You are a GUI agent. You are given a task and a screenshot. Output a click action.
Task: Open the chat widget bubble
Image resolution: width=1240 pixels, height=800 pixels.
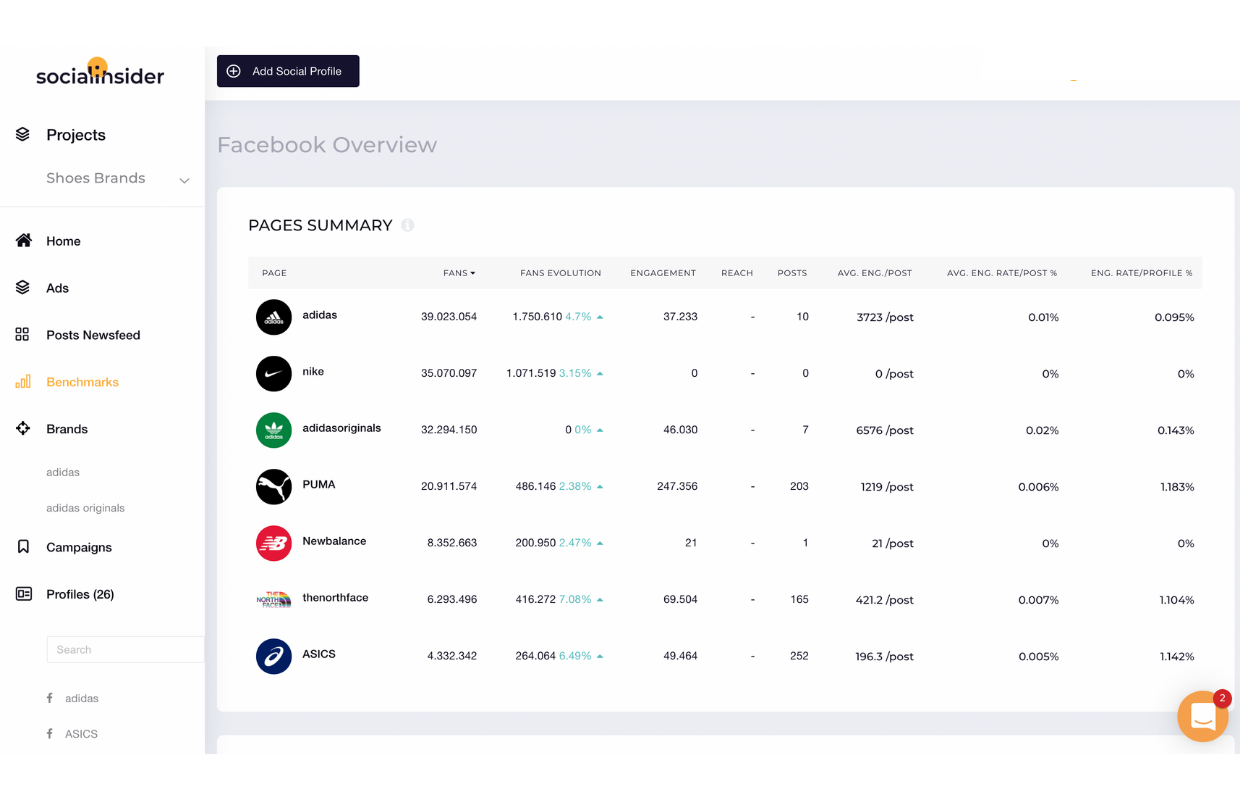coord(1203,716)
